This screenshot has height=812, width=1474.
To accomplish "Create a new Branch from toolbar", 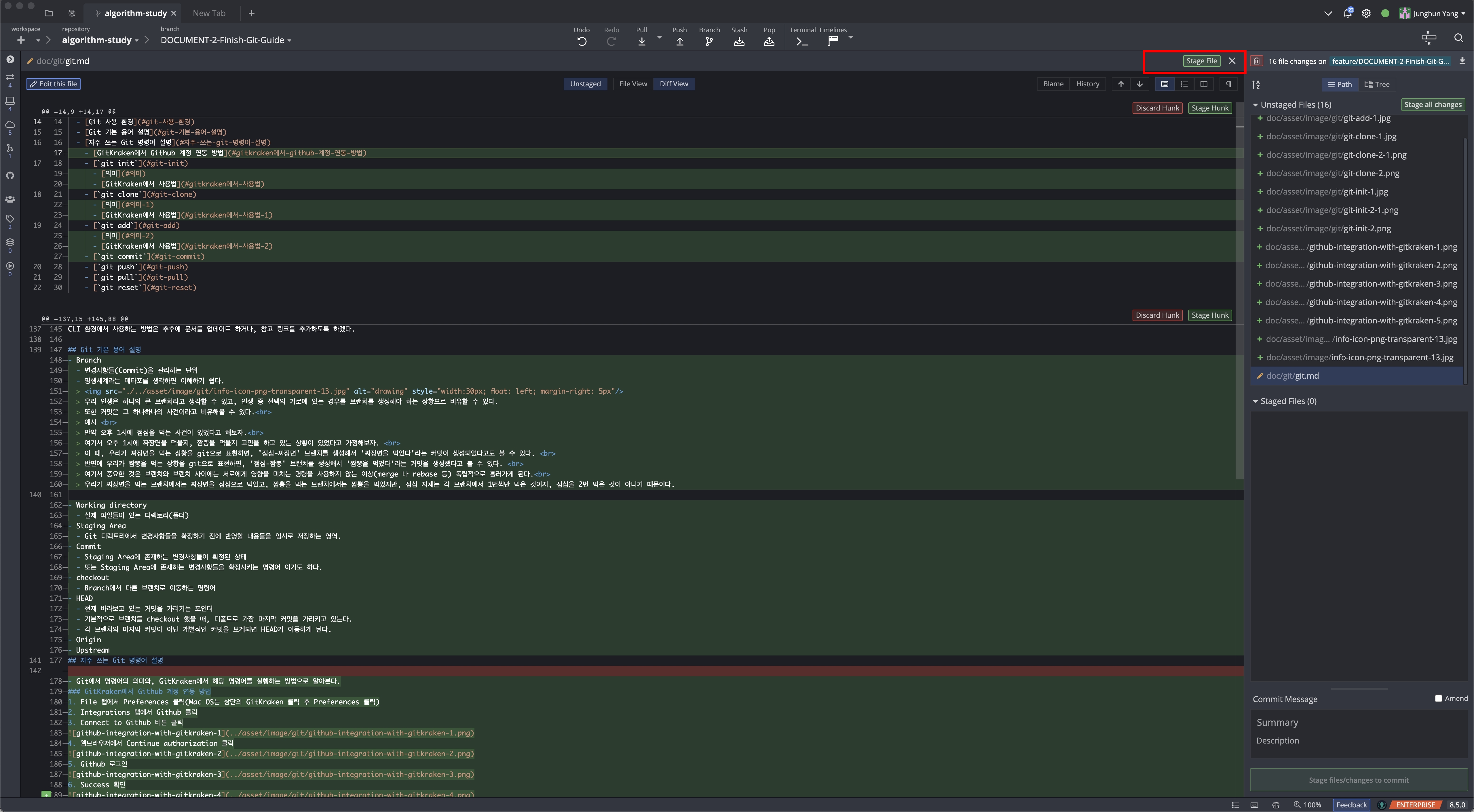I will pyautogui.click(x=709, y=41).
